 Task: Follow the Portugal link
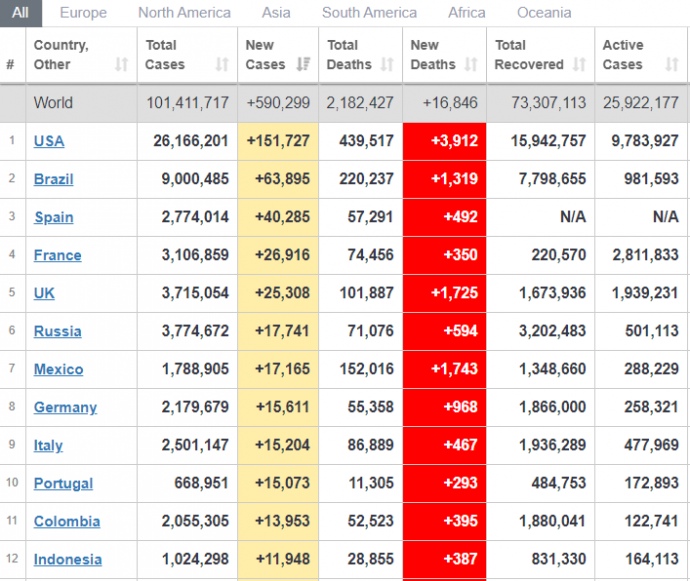tap(63, 483)
